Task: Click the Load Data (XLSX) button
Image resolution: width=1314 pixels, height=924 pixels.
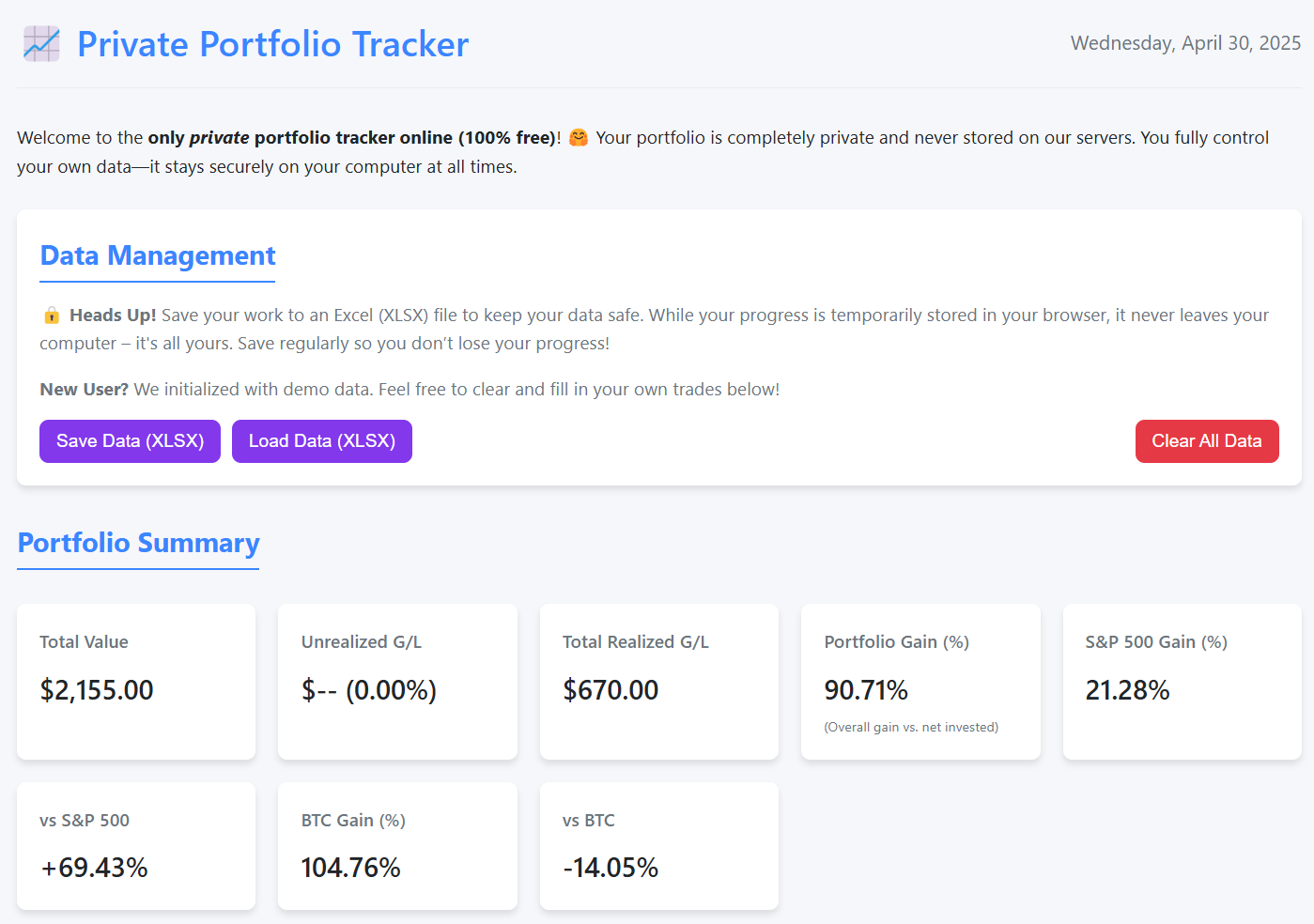Action: click(x=321, y=440)
